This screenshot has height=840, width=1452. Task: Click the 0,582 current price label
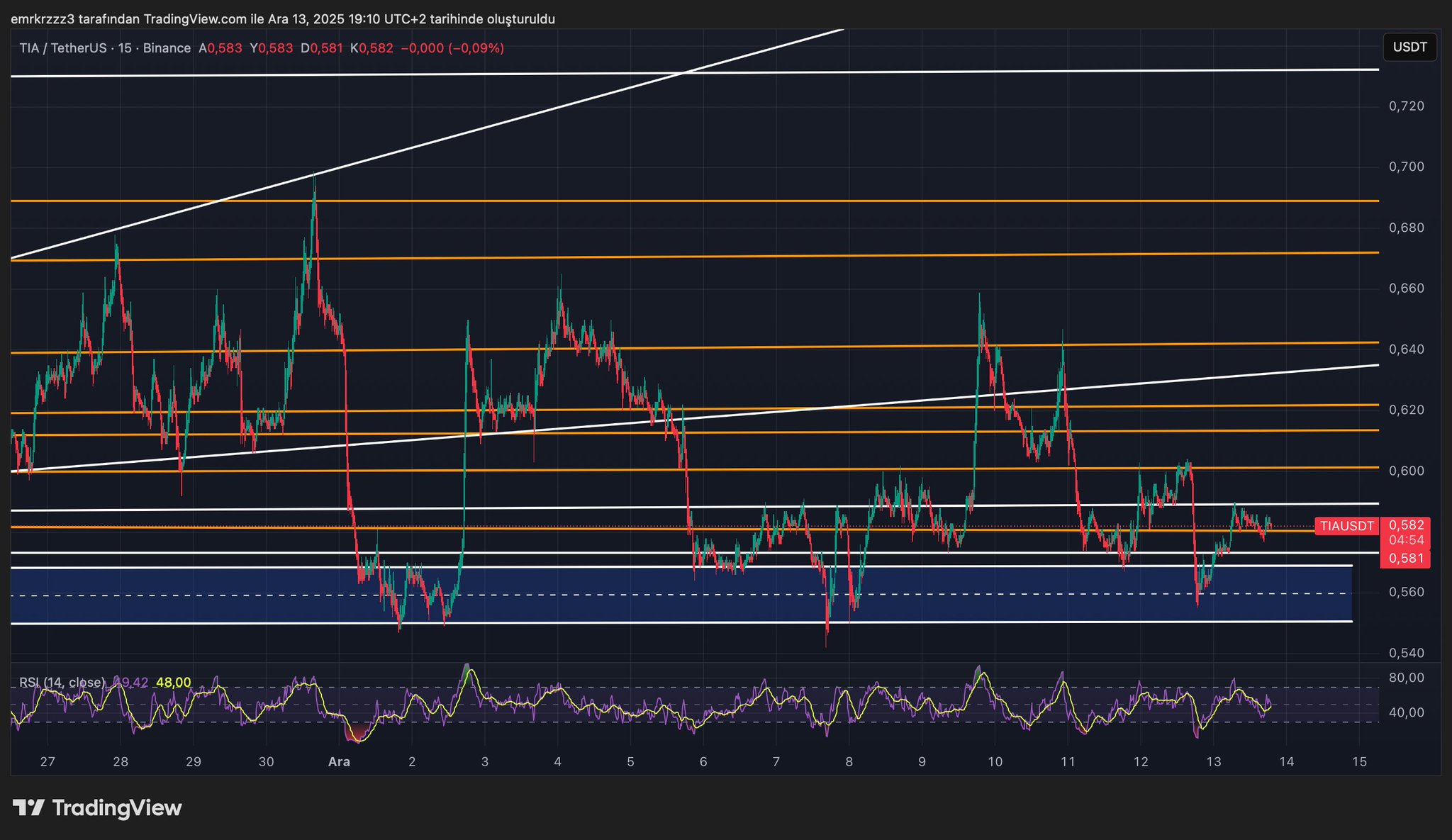pyautogui.click(x=1406, y=525)
